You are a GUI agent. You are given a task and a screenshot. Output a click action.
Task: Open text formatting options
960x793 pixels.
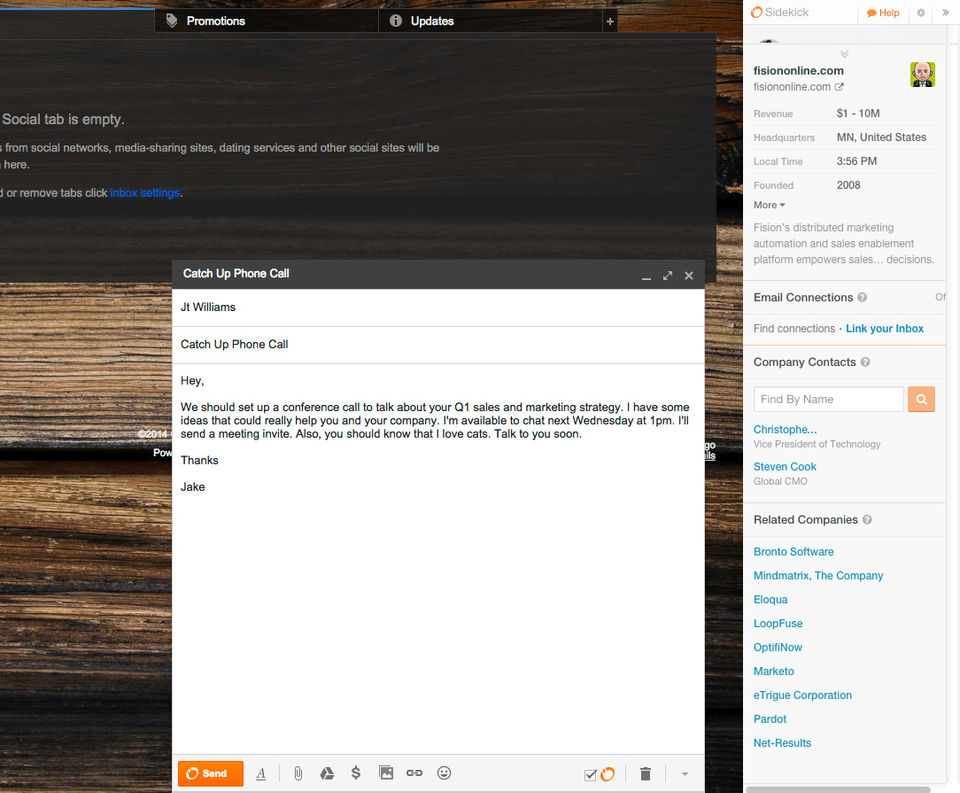coord(261,773)
